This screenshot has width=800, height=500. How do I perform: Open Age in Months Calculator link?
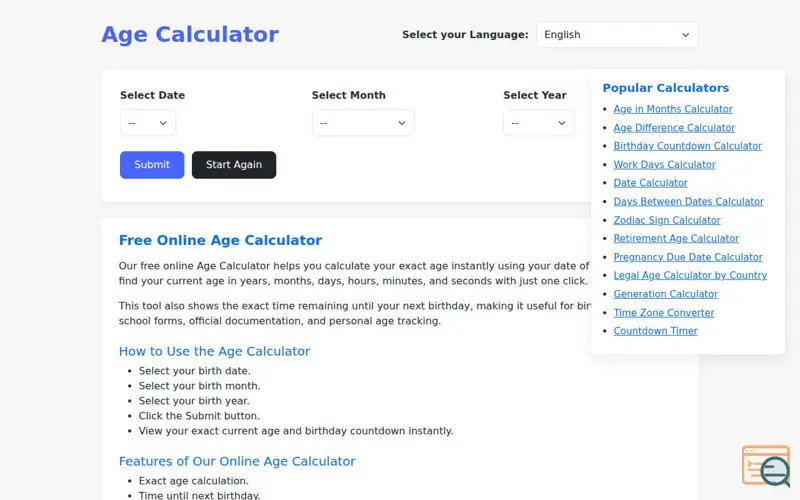[x=673, y=109]
